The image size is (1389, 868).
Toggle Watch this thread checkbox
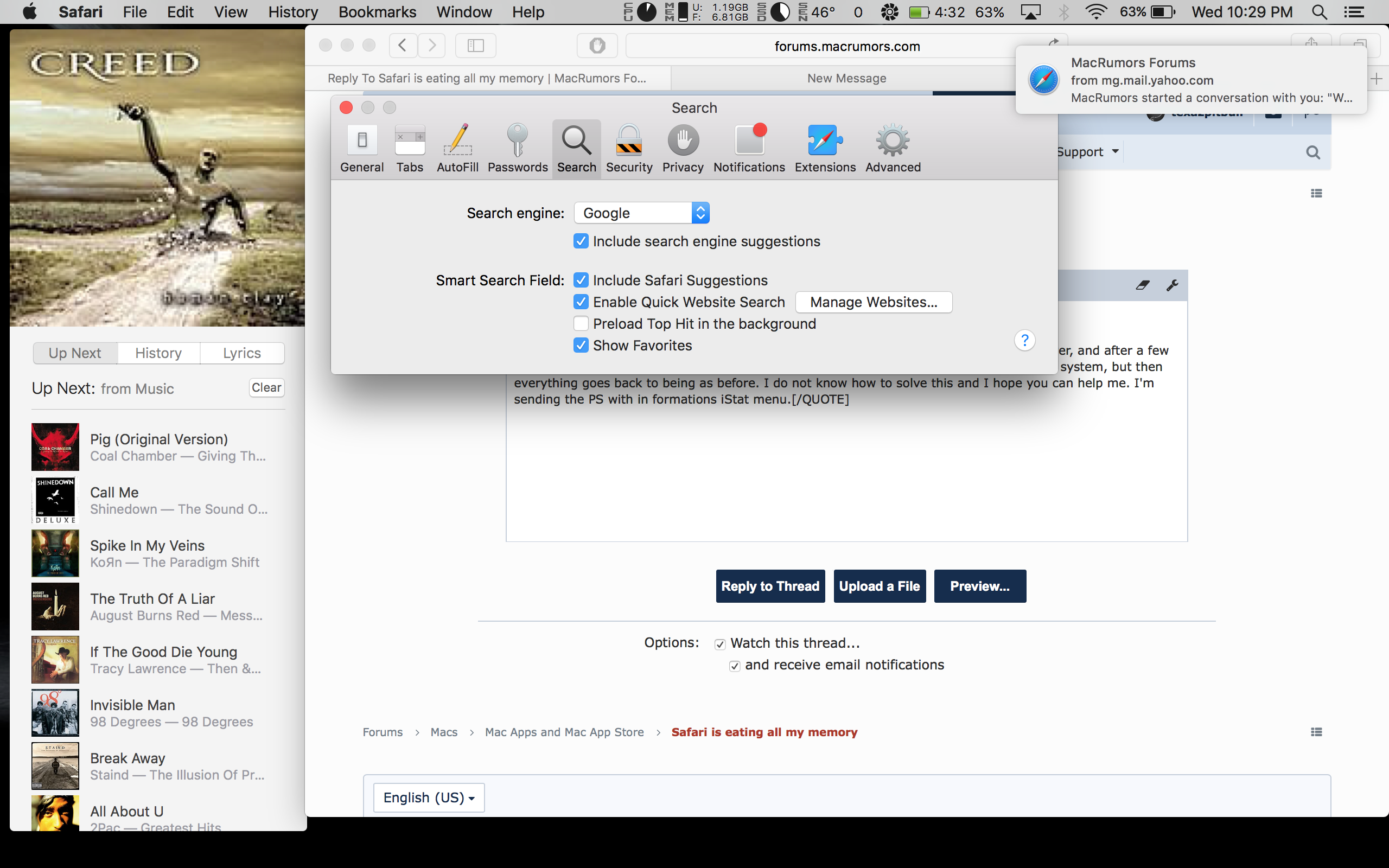click(720, 644)
